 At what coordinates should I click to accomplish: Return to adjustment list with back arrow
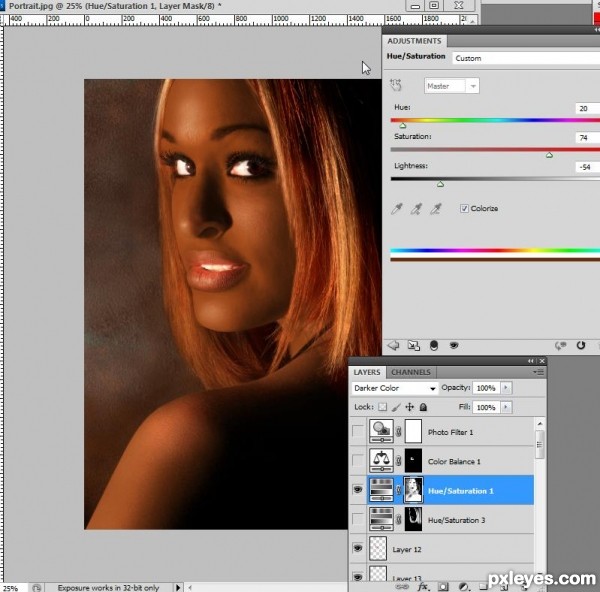click(x=393, y=346)
